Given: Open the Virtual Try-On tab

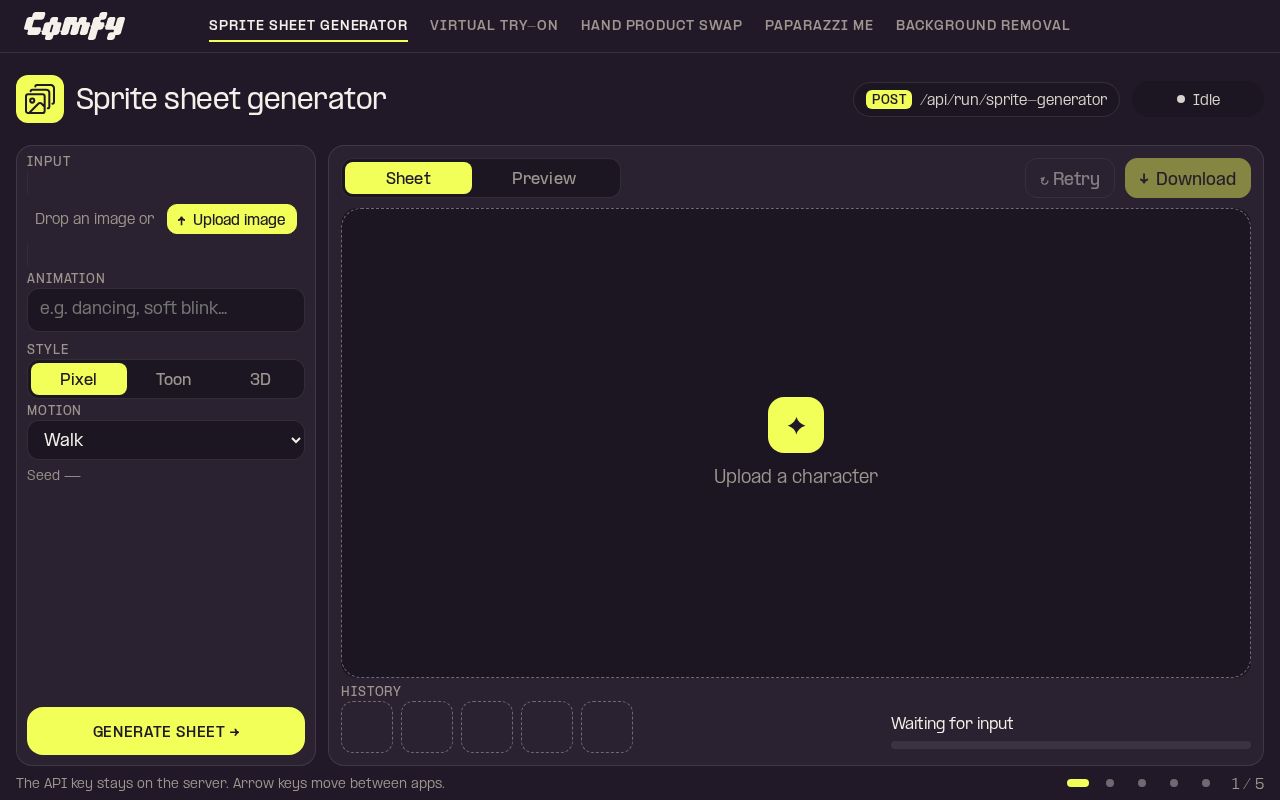Looking at the screenshot, I should click(494, 25).
